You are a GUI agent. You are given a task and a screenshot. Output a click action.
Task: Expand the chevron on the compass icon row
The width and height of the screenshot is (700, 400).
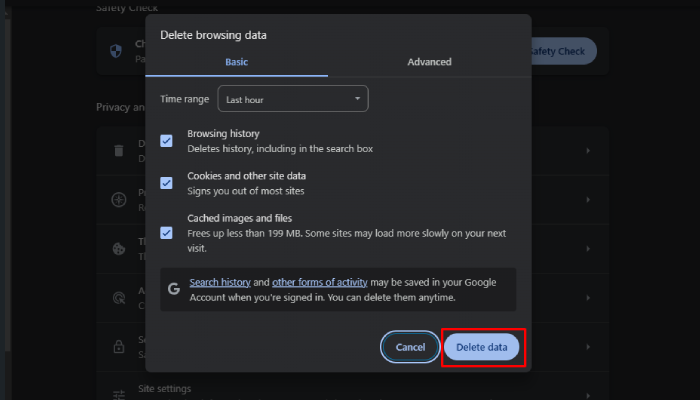tap(588, 200)
